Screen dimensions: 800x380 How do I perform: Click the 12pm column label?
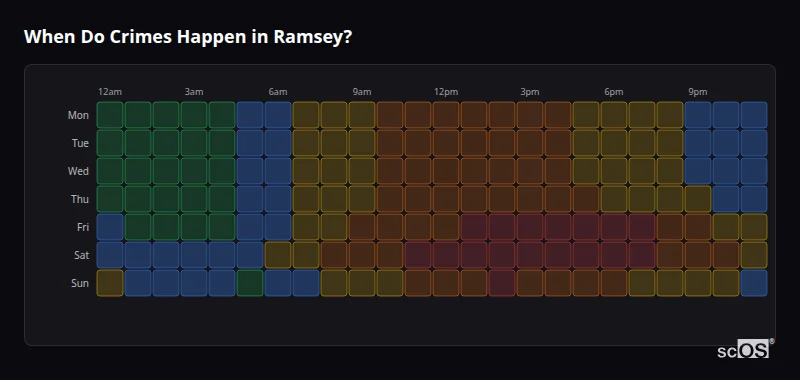446,92
